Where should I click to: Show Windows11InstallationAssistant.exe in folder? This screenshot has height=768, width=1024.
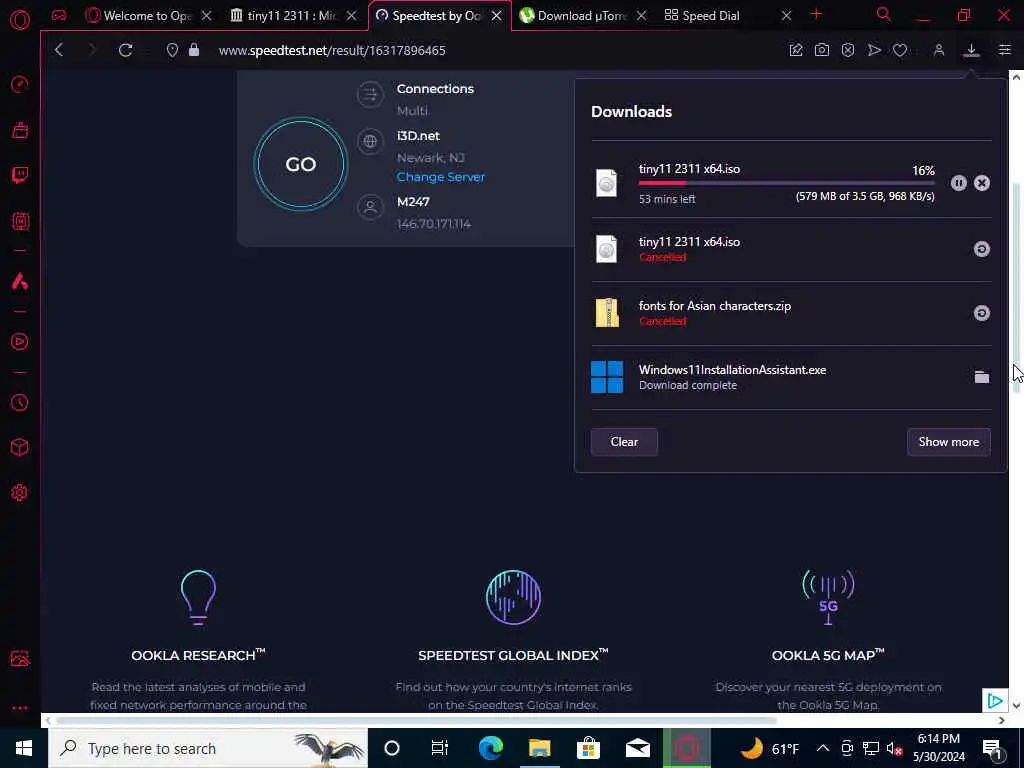[982, 377]
